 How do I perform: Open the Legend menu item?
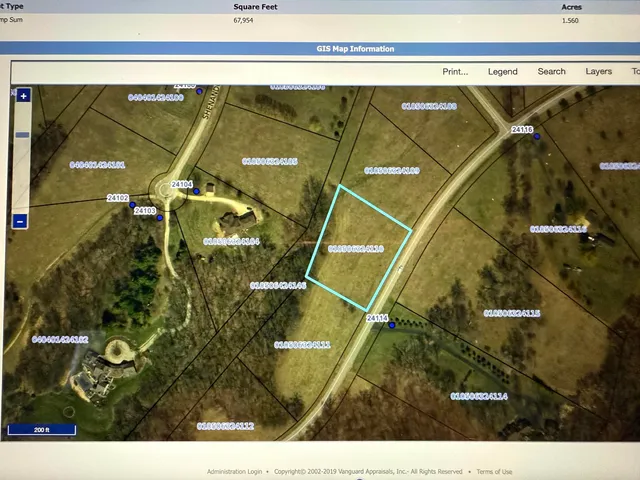pos(502,72)
